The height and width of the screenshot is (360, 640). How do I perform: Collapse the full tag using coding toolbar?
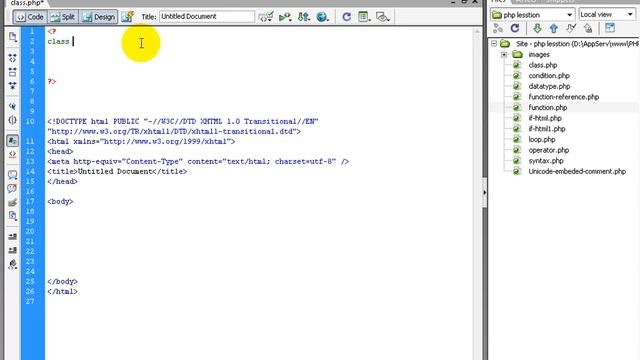(x=13, y=58)
